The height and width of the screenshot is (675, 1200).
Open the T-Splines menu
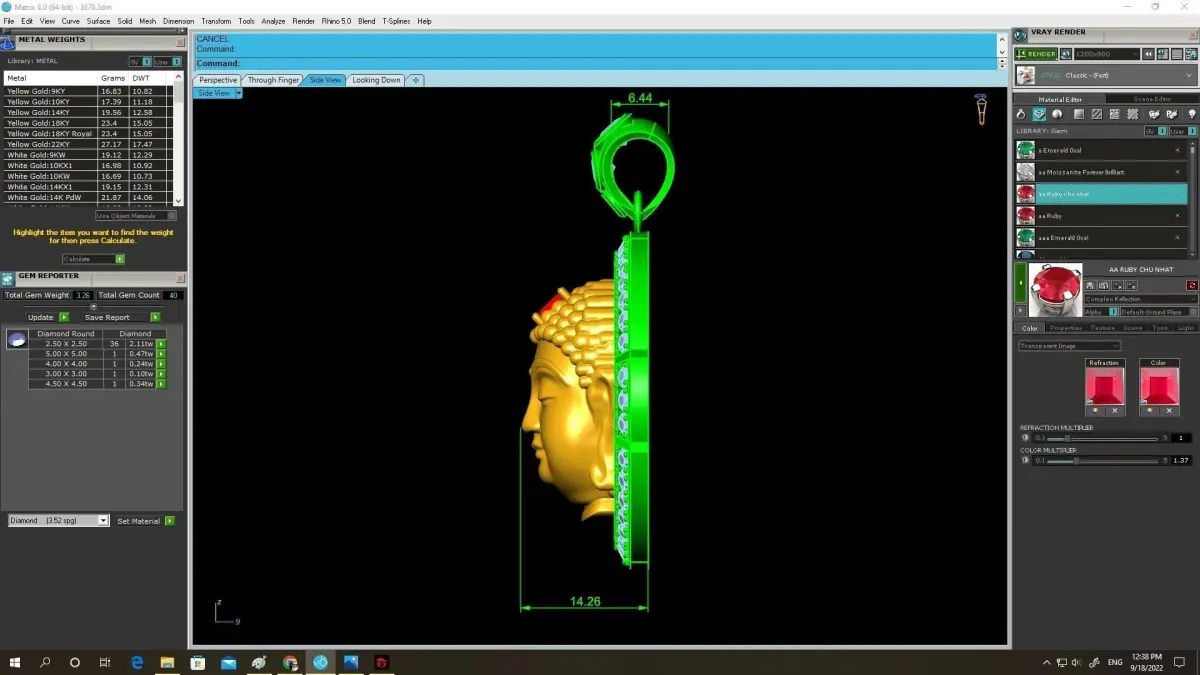point(396,21)
